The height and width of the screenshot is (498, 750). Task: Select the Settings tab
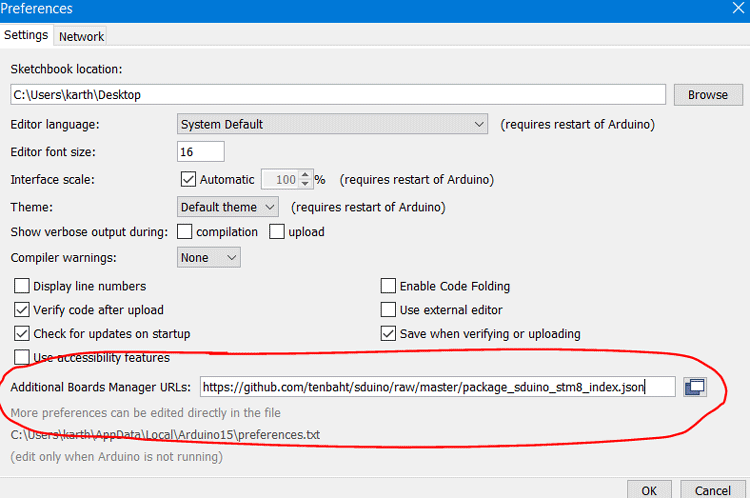[26, 35]
